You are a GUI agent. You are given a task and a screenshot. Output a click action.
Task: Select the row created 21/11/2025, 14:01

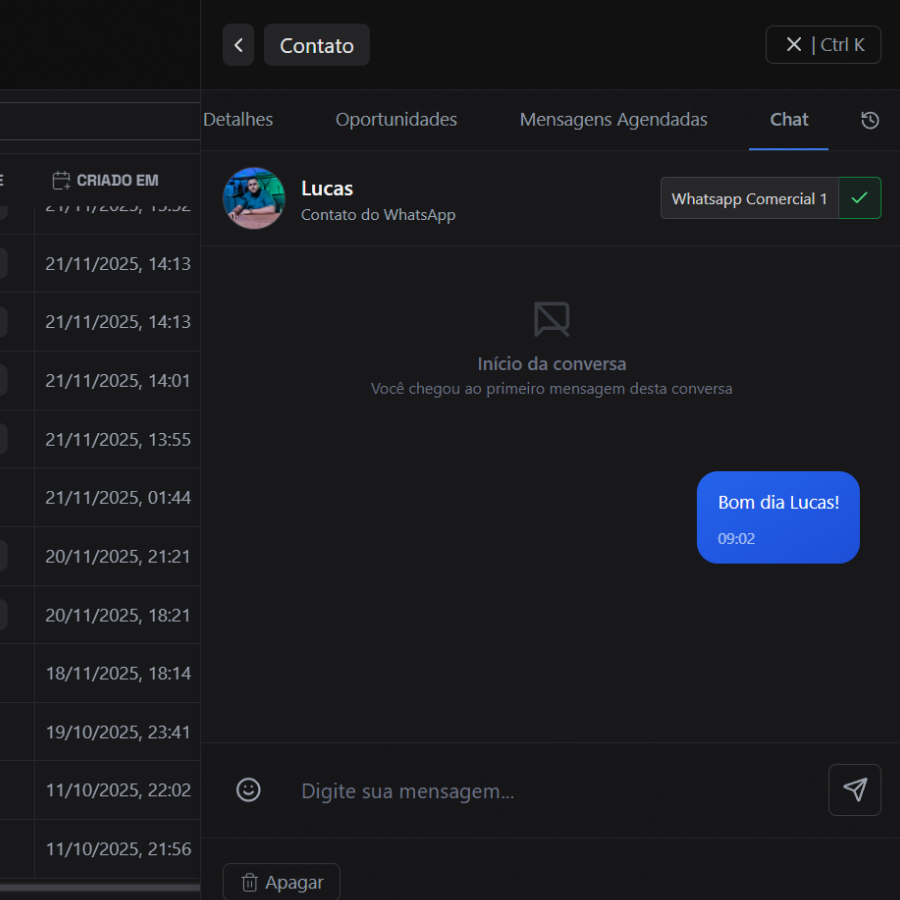(x=117, y=381)
